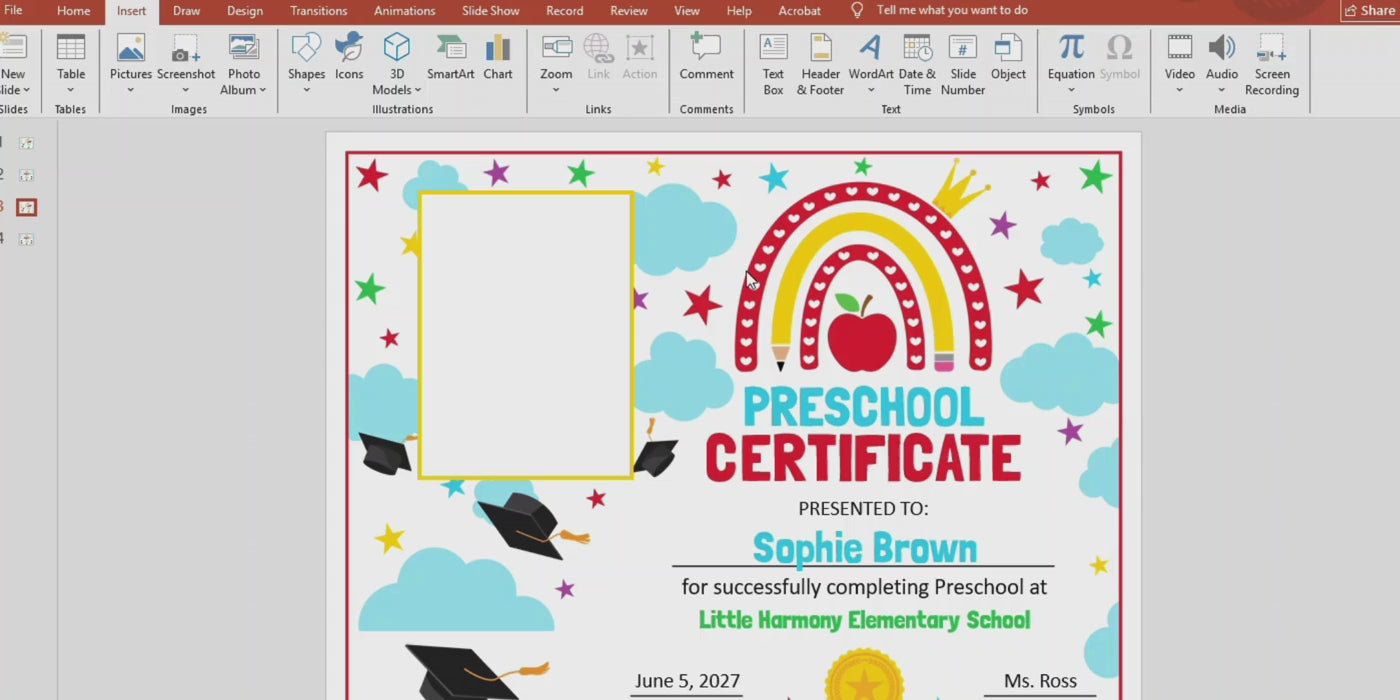Image resolution: width=1400 pixels, height=700 pixels.
Task: Open the Pictures dropdown menu
Action: [x=131, y=90]
